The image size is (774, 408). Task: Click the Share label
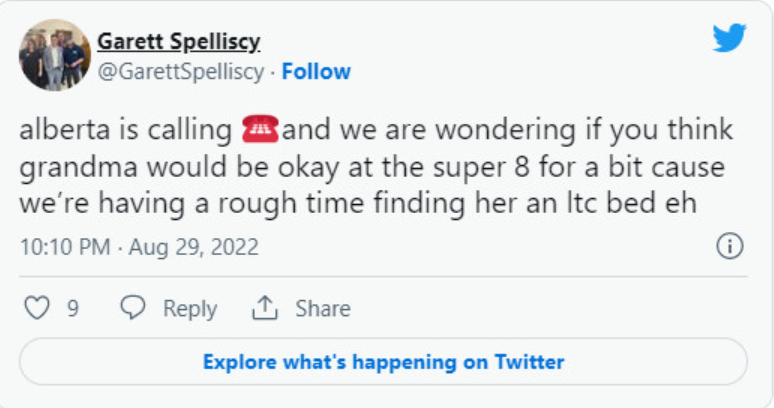point(322,309)
